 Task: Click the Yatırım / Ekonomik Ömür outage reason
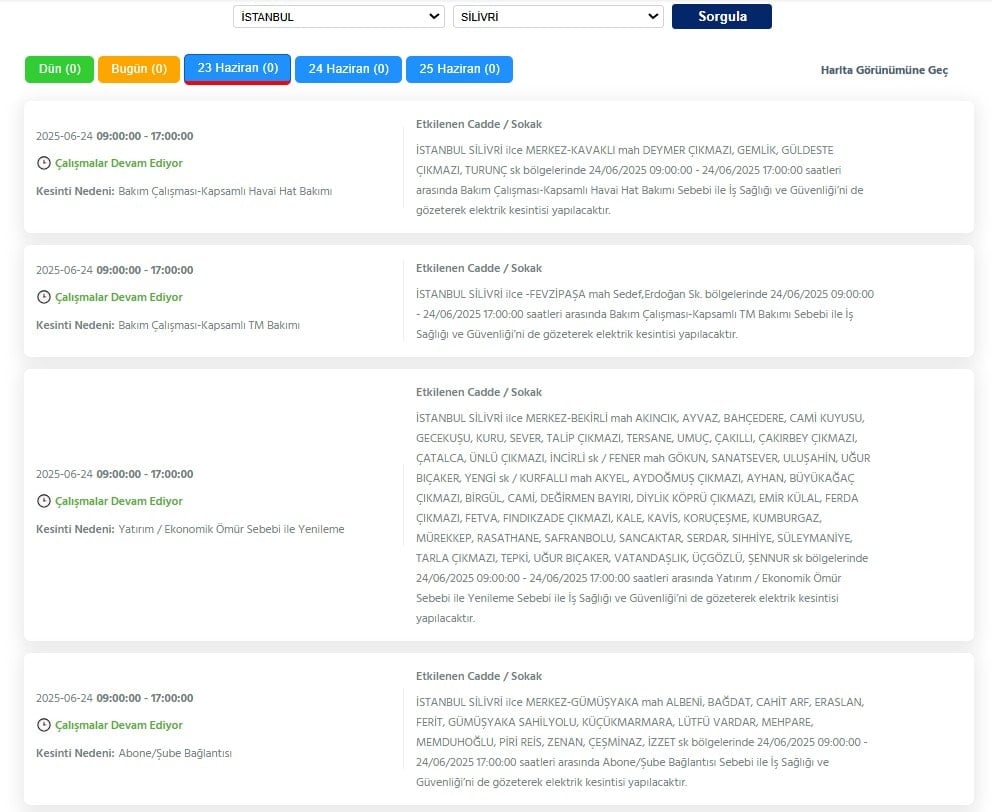pyautogui.click(x=232, y=529)
